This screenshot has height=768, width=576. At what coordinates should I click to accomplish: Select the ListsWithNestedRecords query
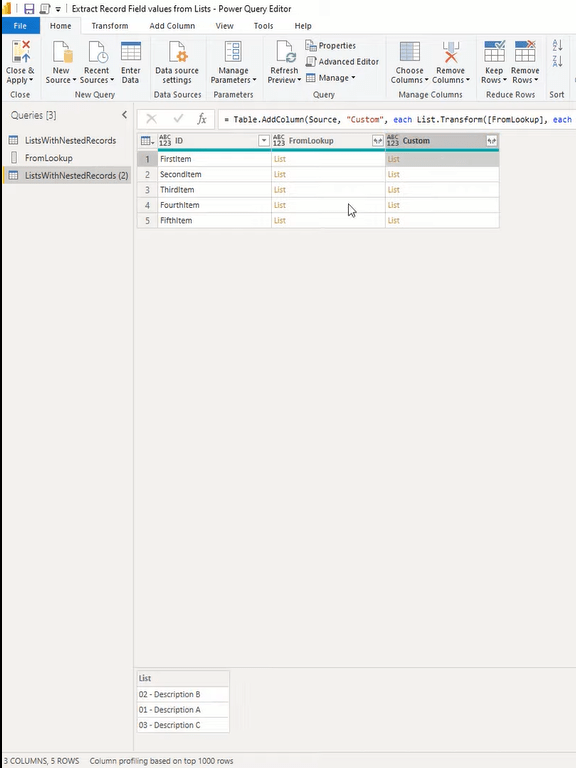67,141
